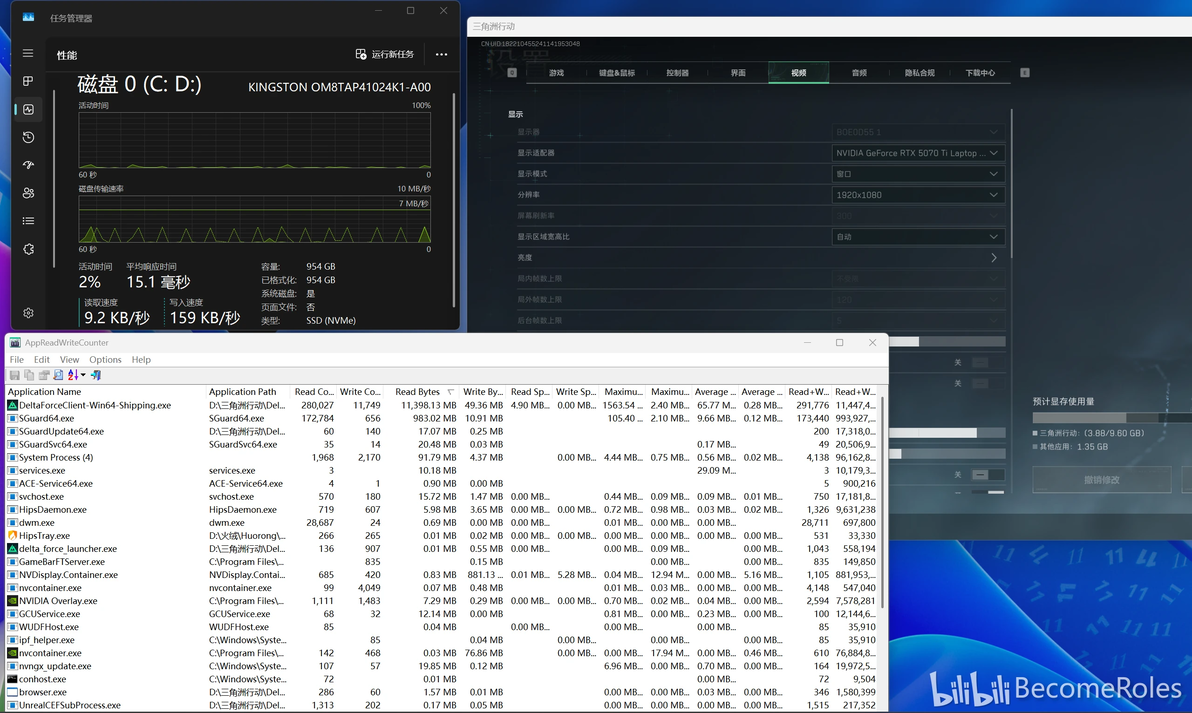Select NVIDIA Overlay.exe row icon

12,601
